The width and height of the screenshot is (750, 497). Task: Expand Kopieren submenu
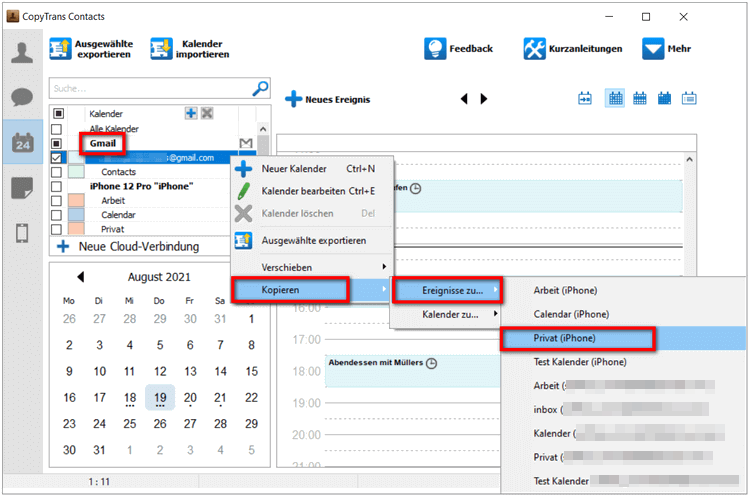click(312, 290)
